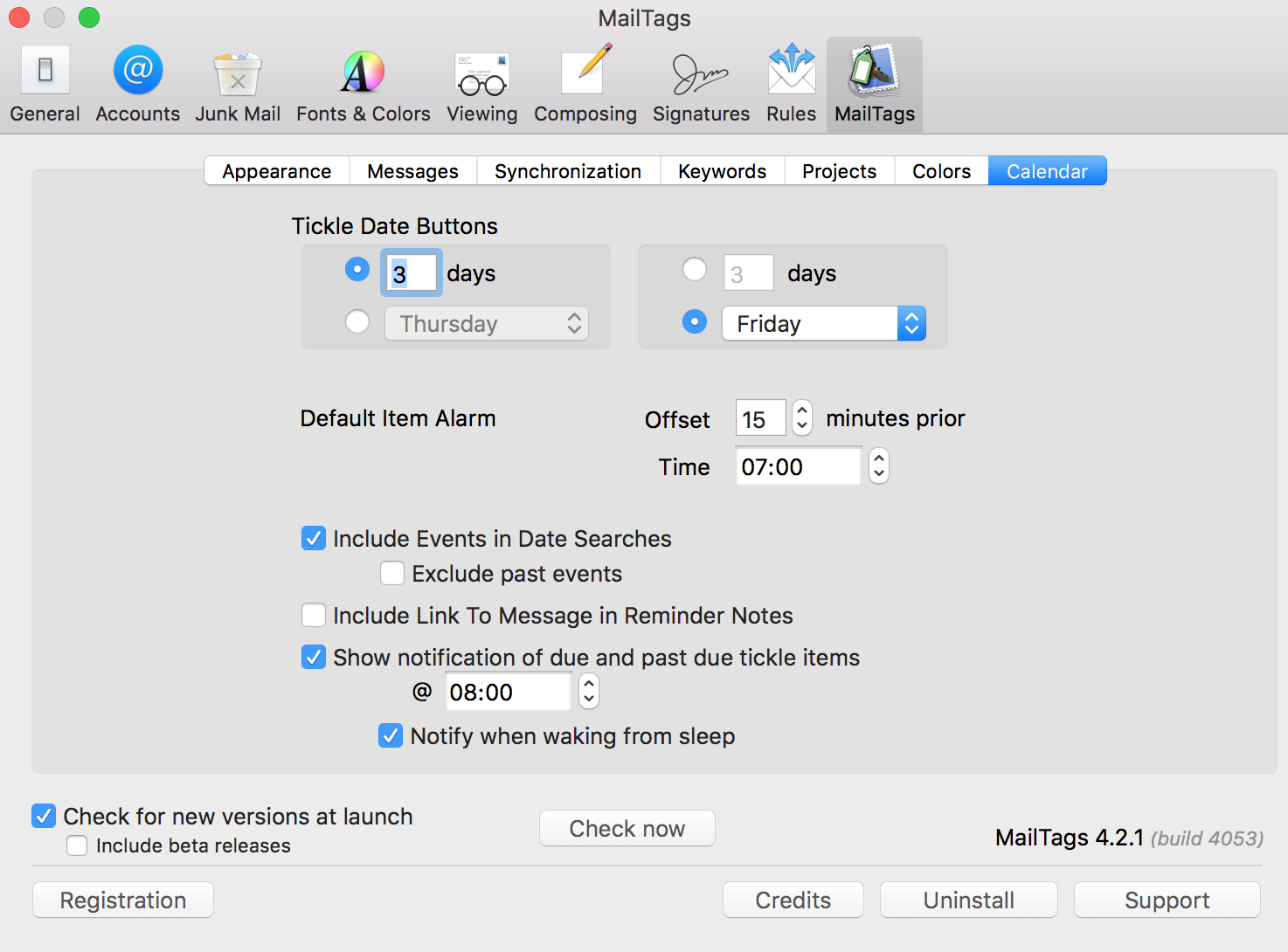
Task: Adjust the alarm Time stepper
Action: point(879,466)
